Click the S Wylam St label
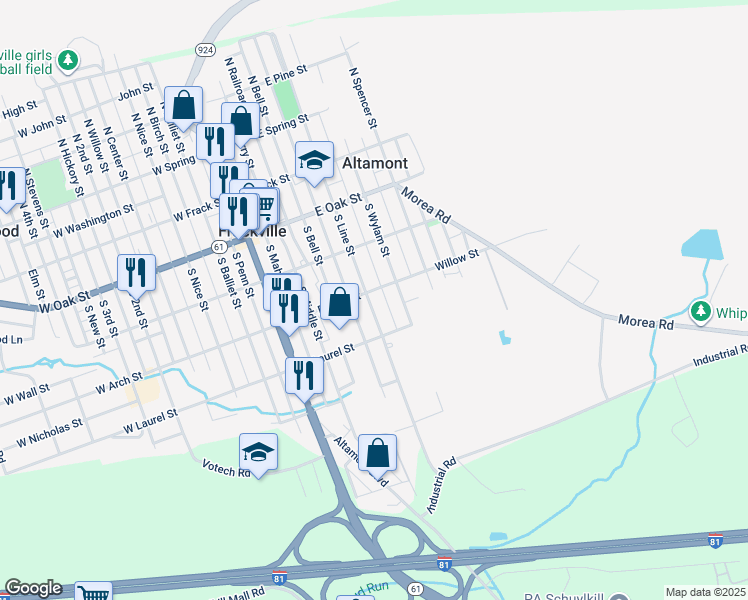 377,230
